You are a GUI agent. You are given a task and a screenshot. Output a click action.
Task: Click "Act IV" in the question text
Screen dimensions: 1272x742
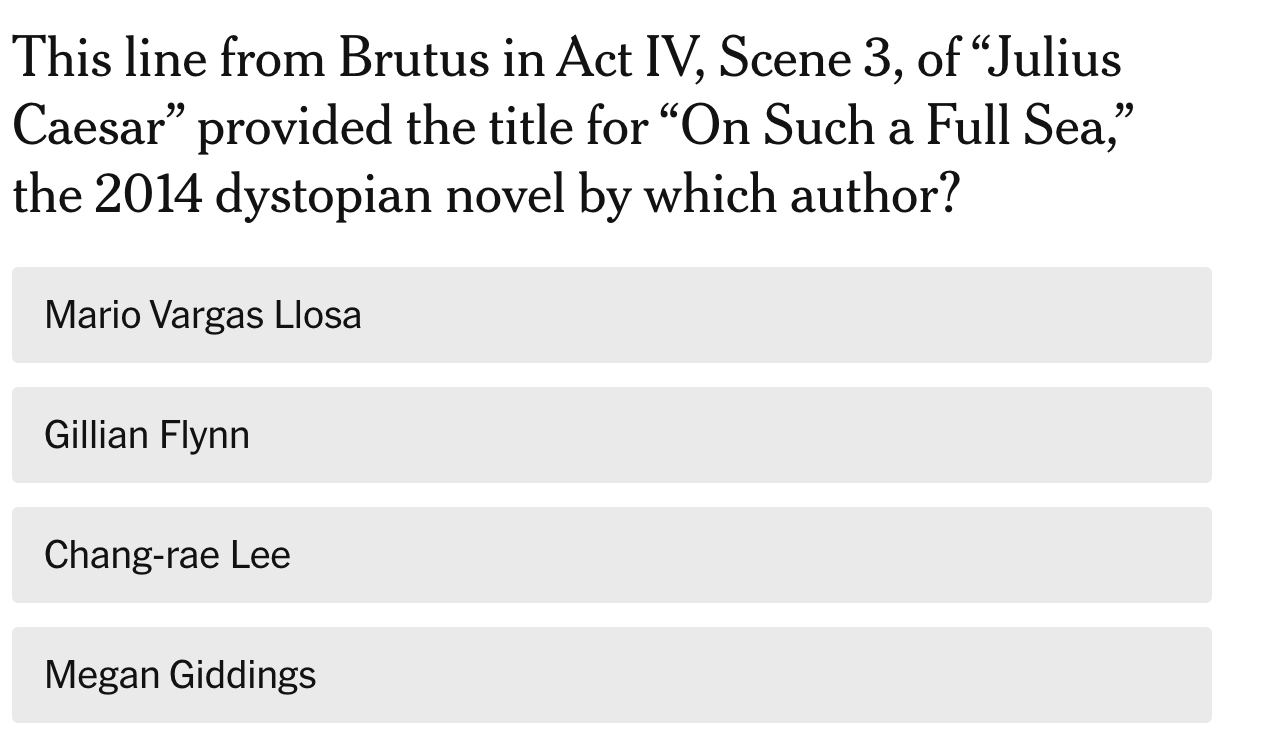pos(621,58)
